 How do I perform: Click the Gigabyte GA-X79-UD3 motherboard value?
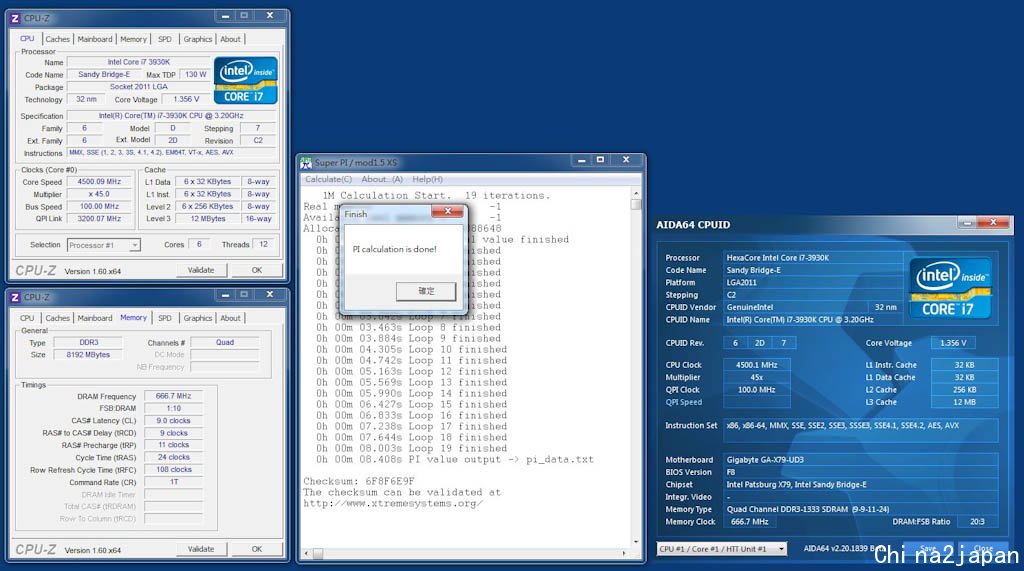[860, 459]
